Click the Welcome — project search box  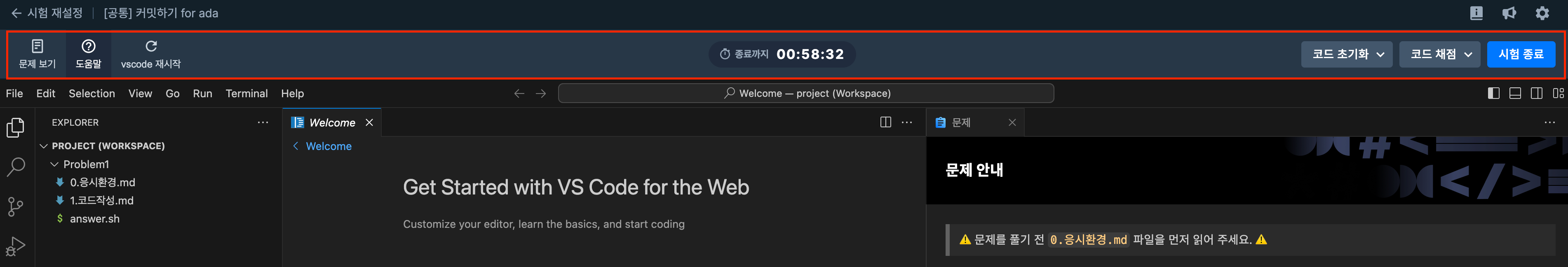tap(806, 93)
